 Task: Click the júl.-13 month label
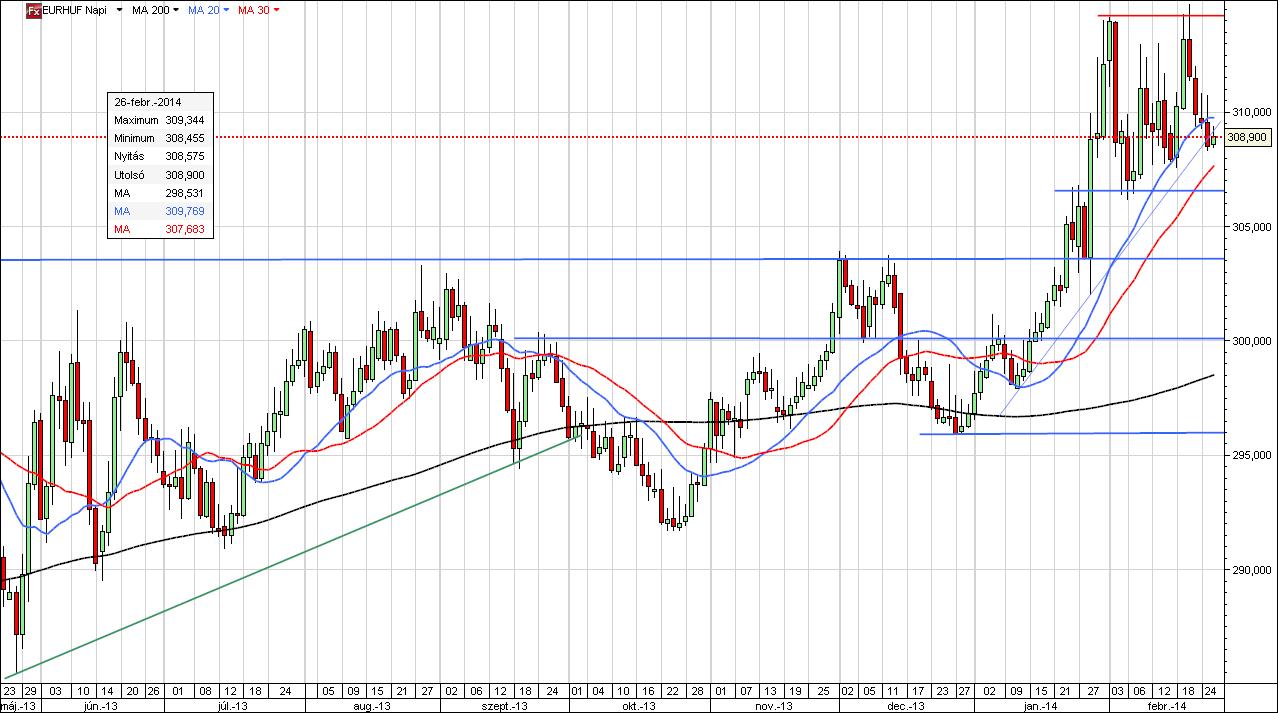[232, 705]
